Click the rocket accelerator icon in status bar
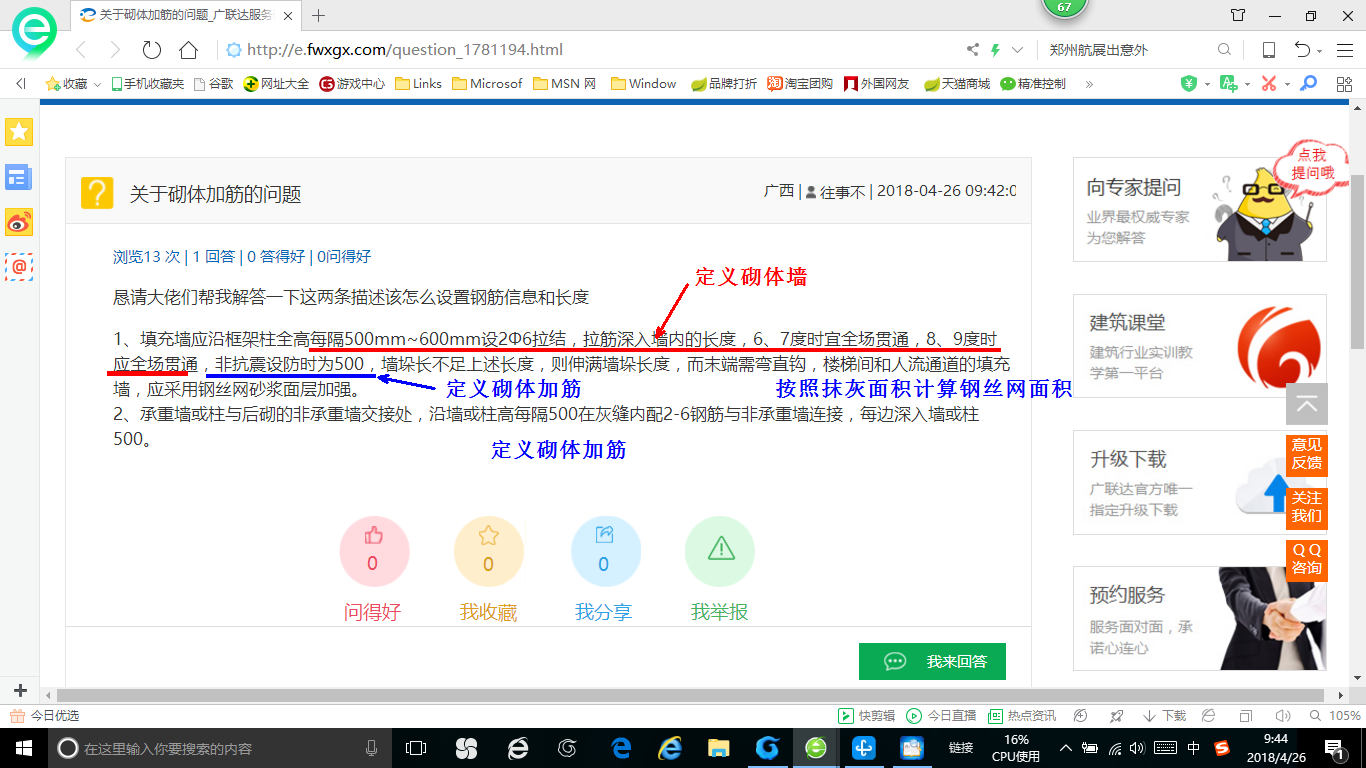The image size is (1366, 768). click(1117, 716)
